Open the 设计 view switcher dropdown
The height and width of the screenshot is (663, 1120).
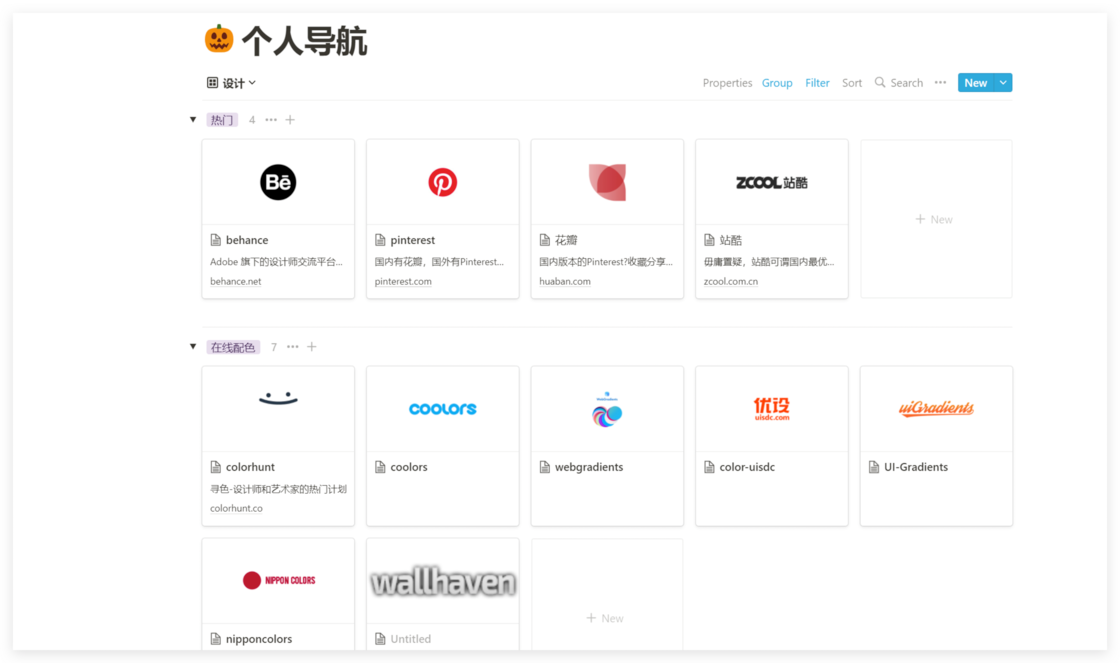(x=231, y=83)
